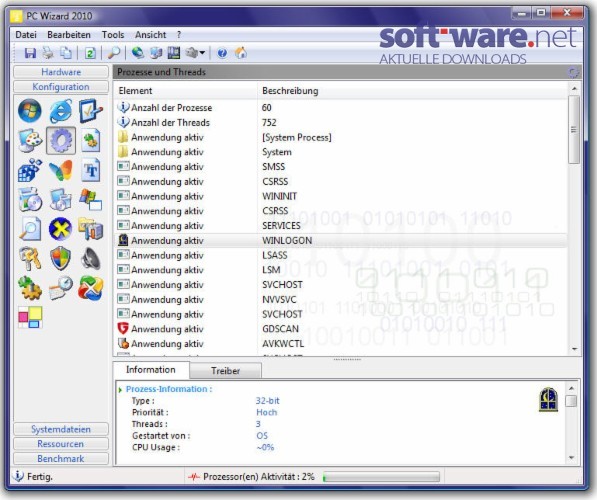Open the security shield sidebar icon
Image resolution: width=597 pixels, height=500 pixels.
point(61,259)
